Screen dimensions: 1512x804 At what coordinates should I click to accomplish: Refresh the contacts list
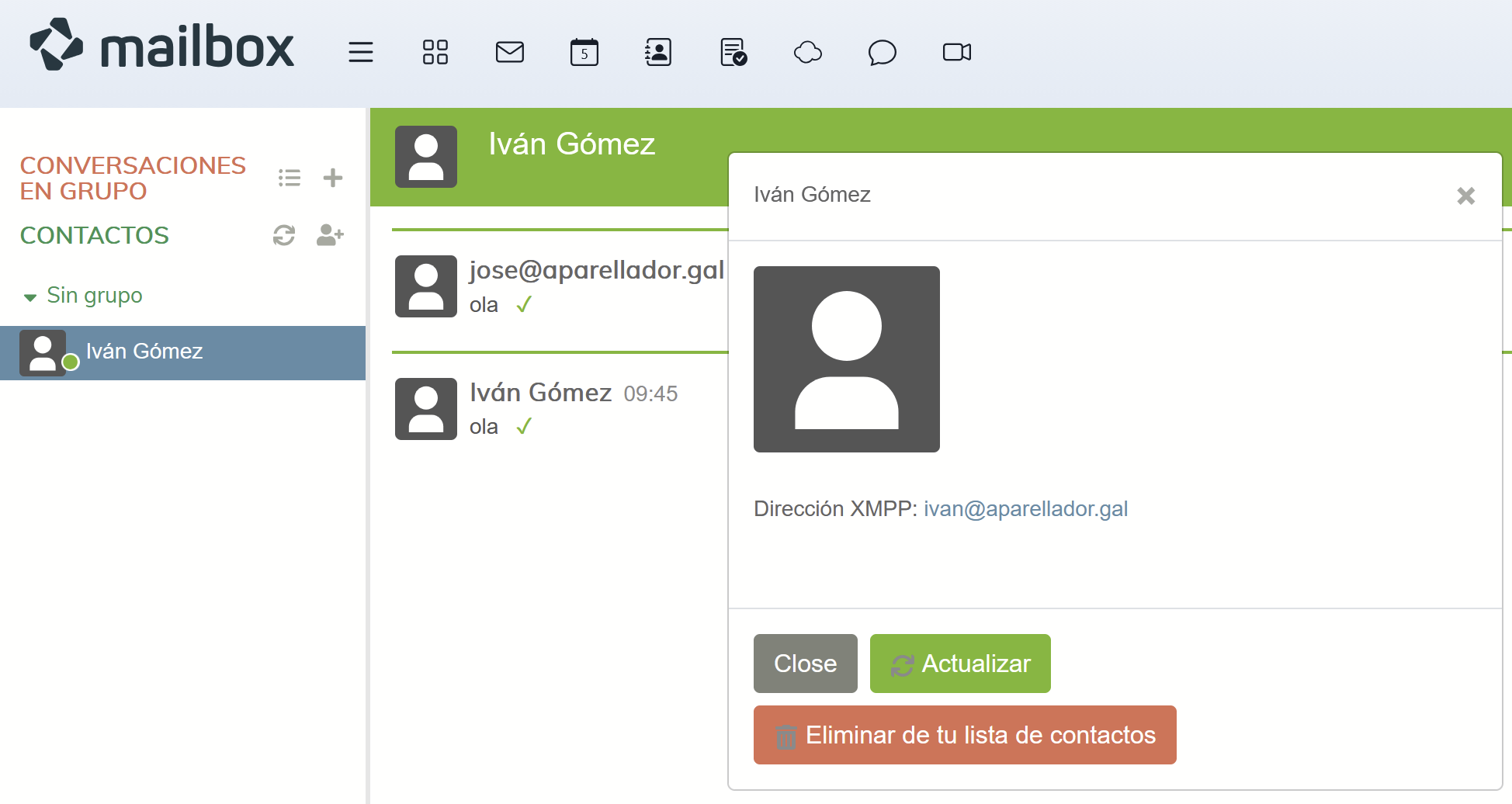click(284, 235)
